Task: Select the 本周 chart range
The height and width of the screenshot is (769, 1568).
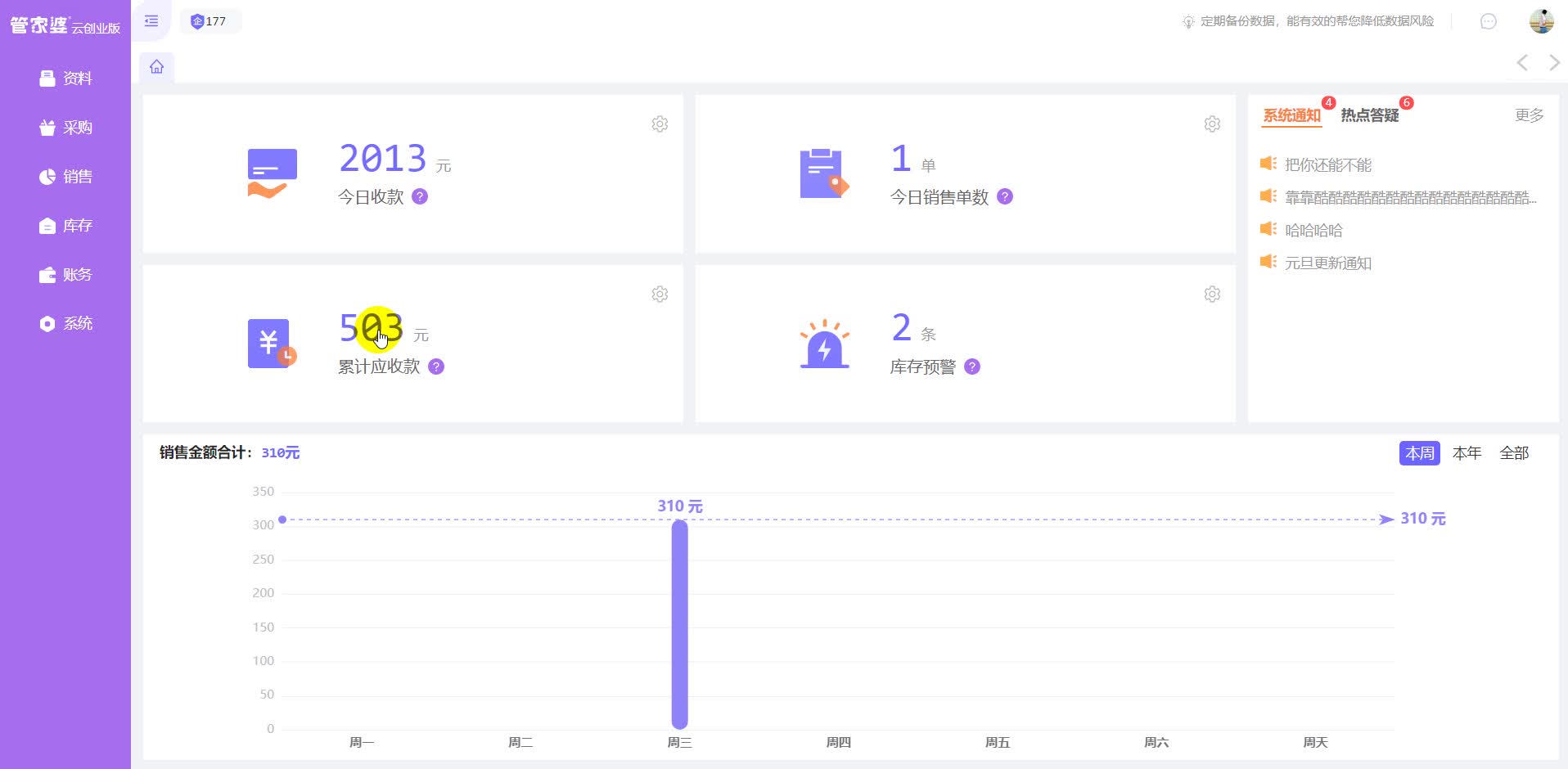Action: tap(1419, 452)
